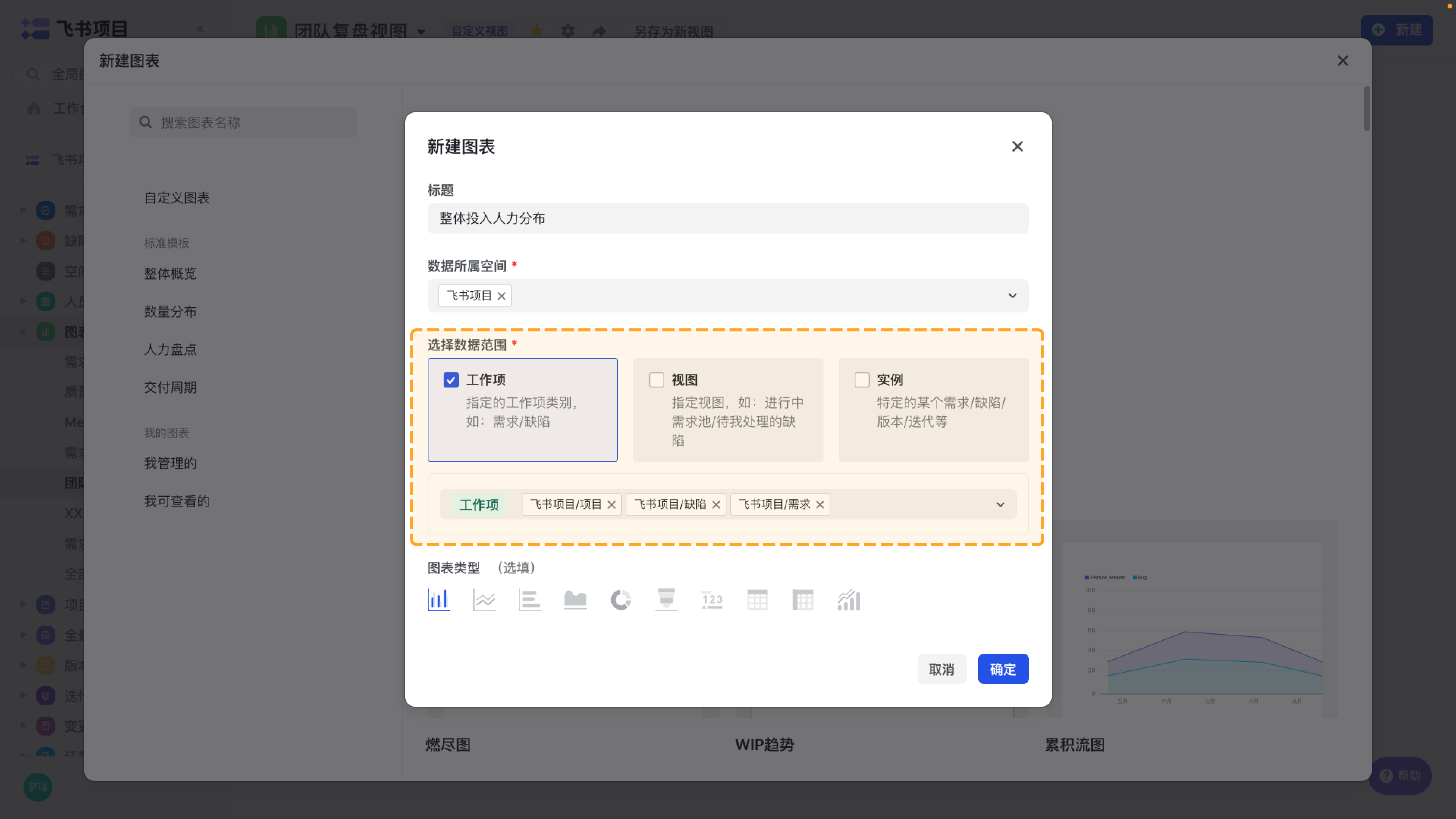Viewport: 1456px width, 819px height.
Task: Choose the donut chart type
Action: (621, 600)
